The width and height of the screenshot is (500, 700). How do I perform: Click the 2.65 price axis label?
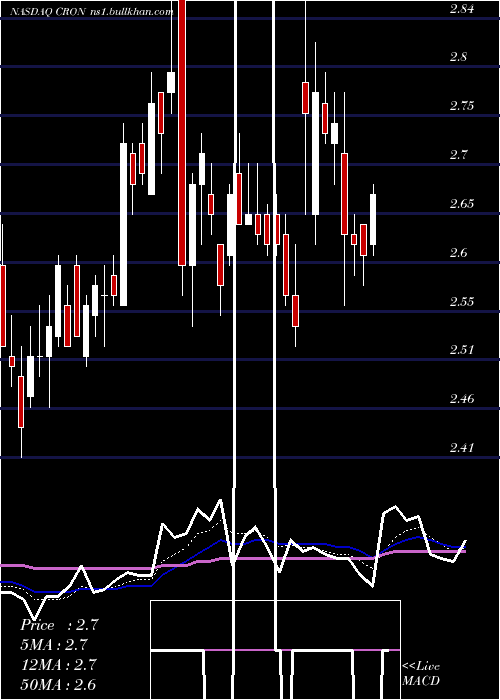[x=462, y=204]
